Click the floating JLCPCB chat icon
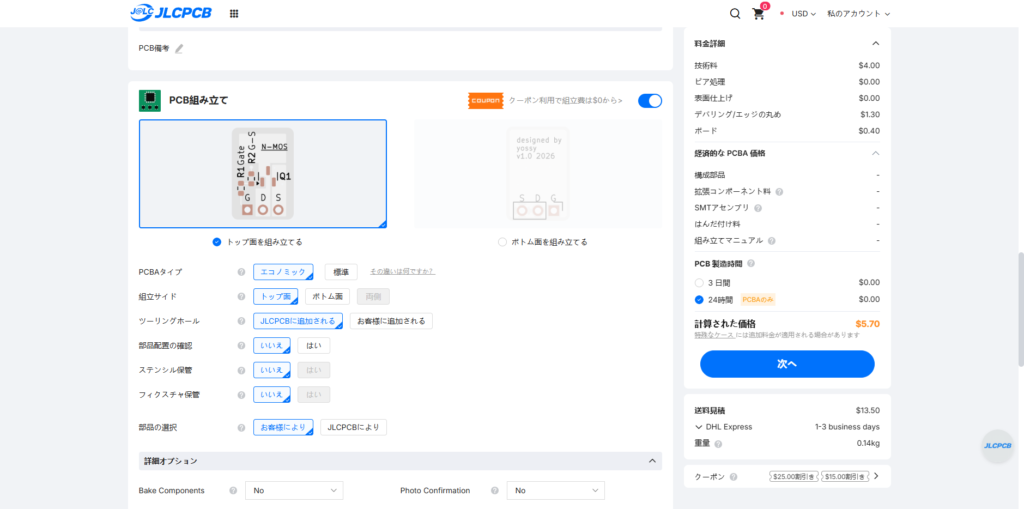The width and height of the screenshot is (1024, 509). coord(997,446)
